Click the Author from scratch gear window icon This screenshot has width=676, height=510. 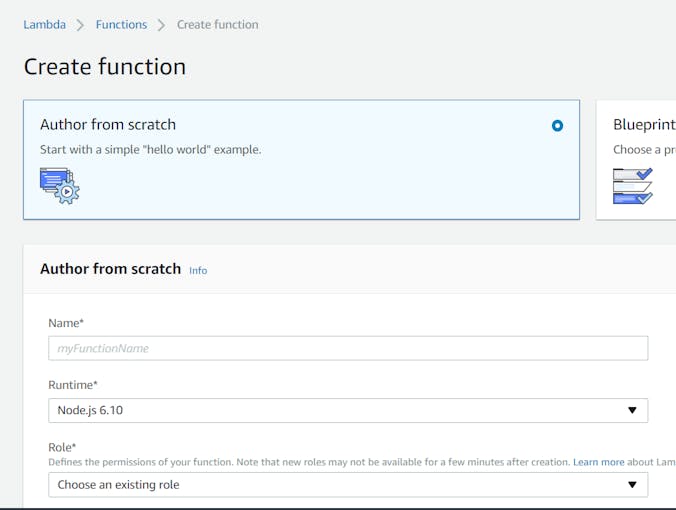(x=59, y=186)
